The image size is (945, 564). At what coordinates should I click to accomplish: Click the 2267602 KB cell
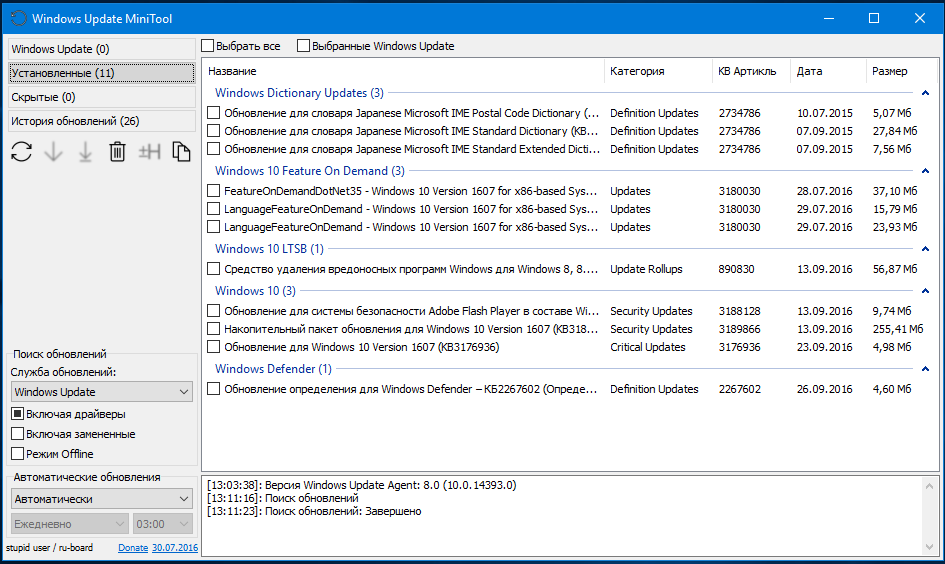[739, 389]
